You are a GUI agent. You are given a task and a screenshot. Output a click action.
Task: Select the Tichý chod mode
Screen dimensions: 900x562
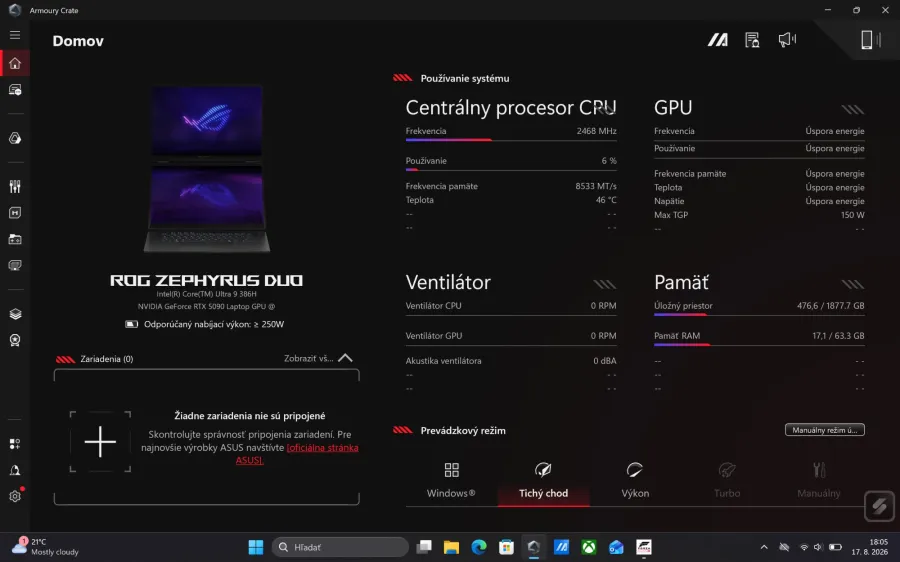pos(544,482)
